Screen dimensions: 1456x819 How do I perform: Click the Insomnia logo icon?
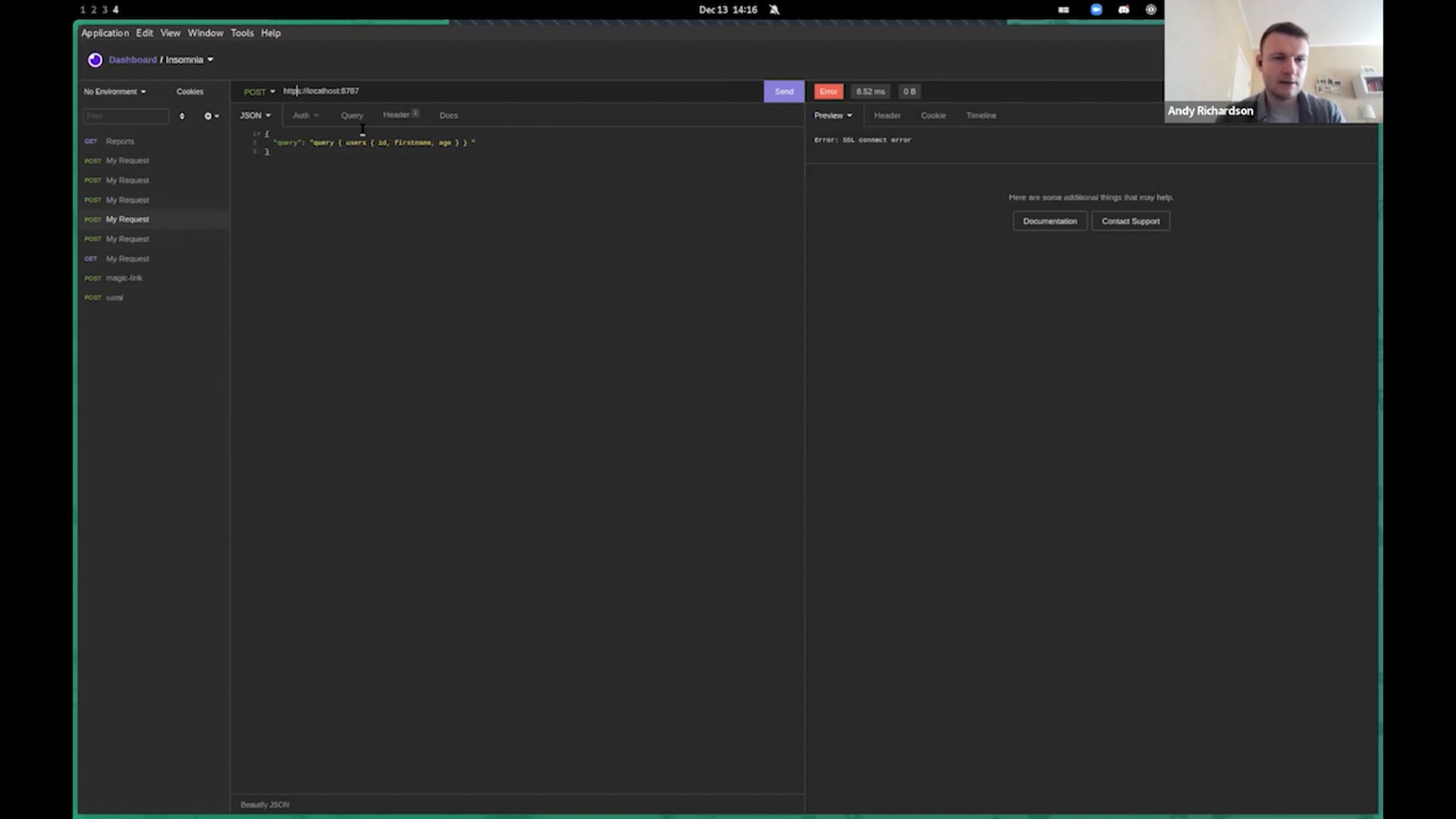point(95,60)
